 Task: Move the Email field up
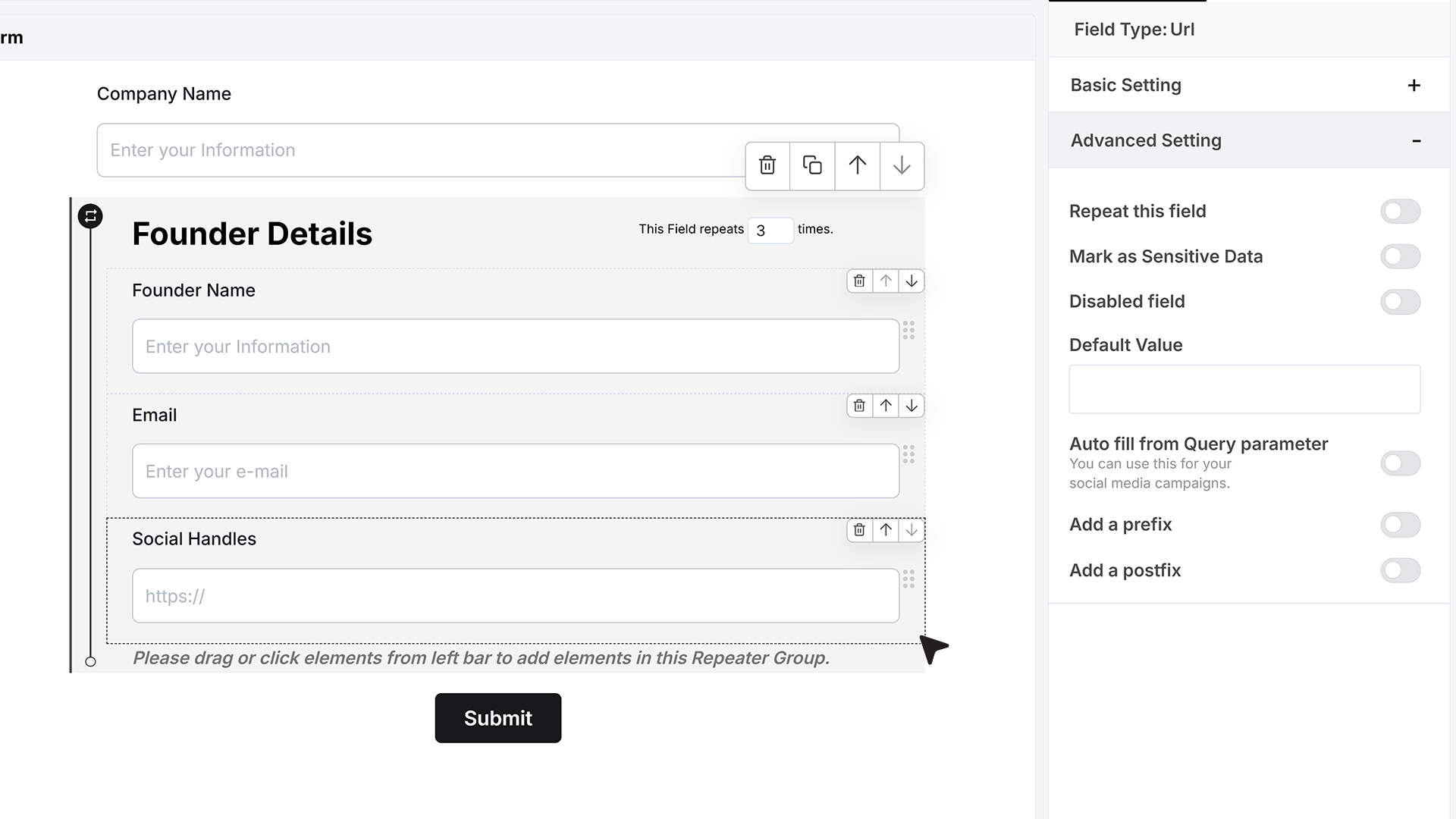pos(885,406)
